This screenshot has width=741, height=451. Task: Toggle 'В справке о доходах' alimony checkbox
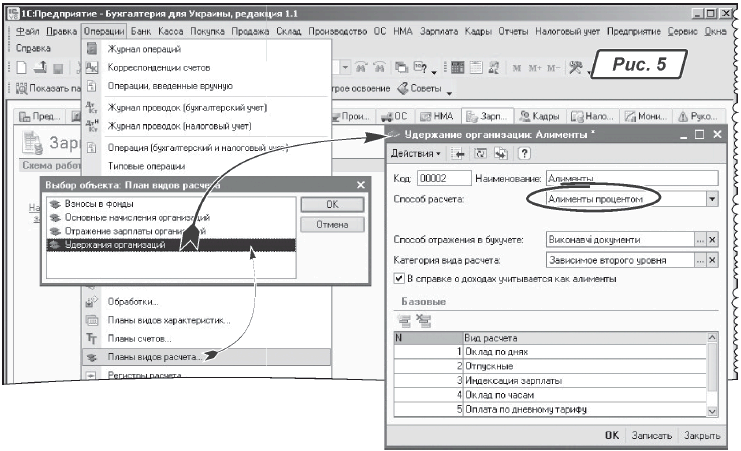click(399, 278)
